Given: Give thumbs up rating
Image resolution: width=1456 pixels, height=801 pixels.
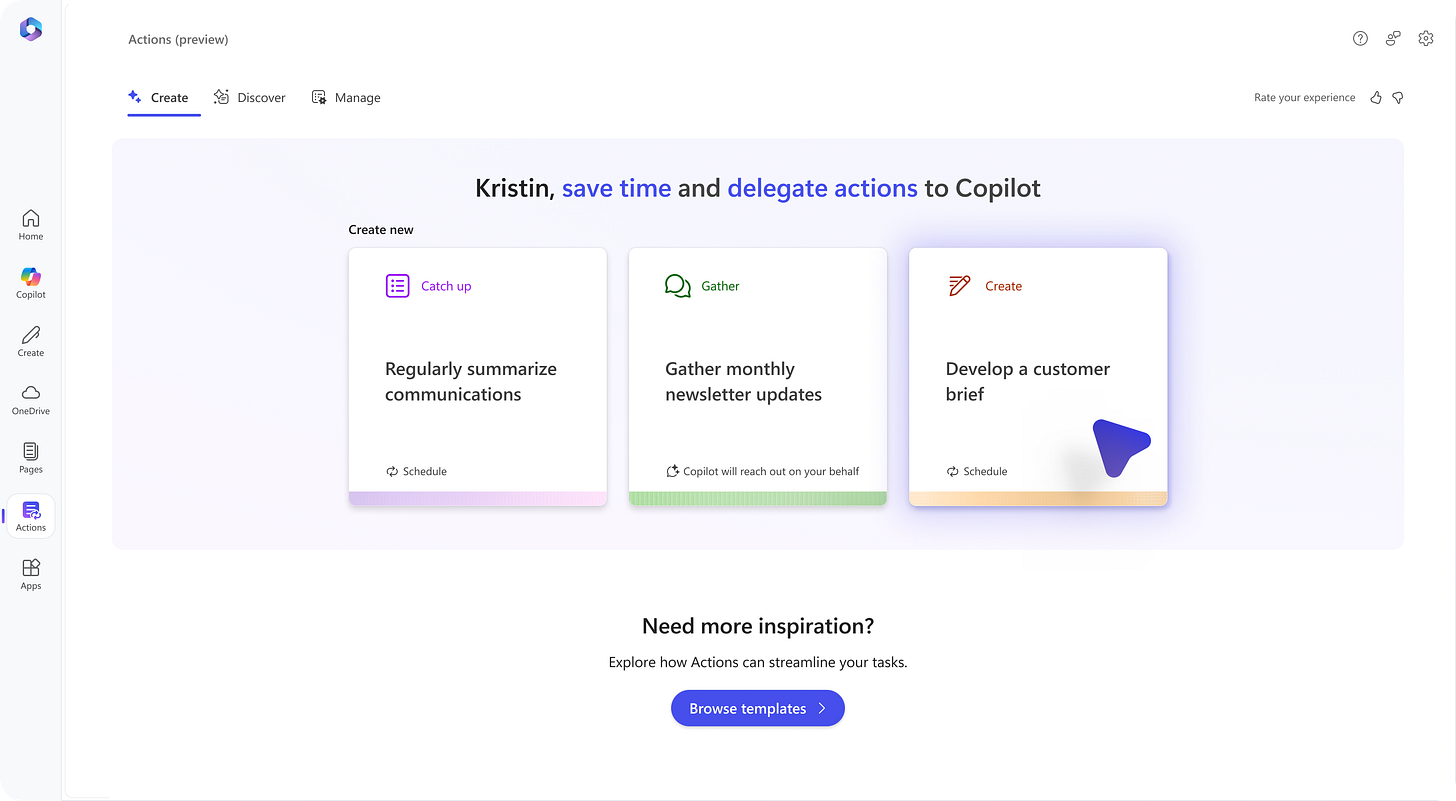Looking at the screenshot, I should [x=1376, y=97].
